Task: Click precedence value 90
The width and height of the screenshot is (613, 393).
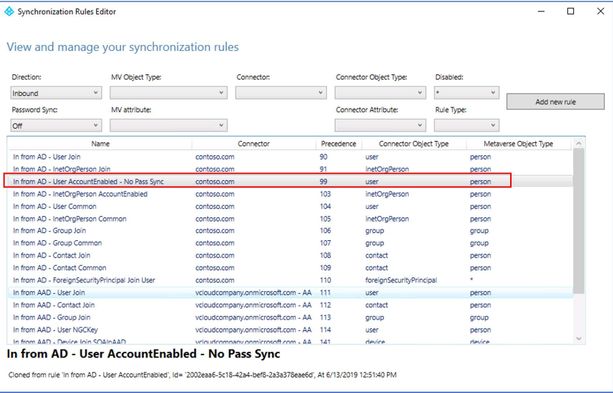Action: (323, 157)
